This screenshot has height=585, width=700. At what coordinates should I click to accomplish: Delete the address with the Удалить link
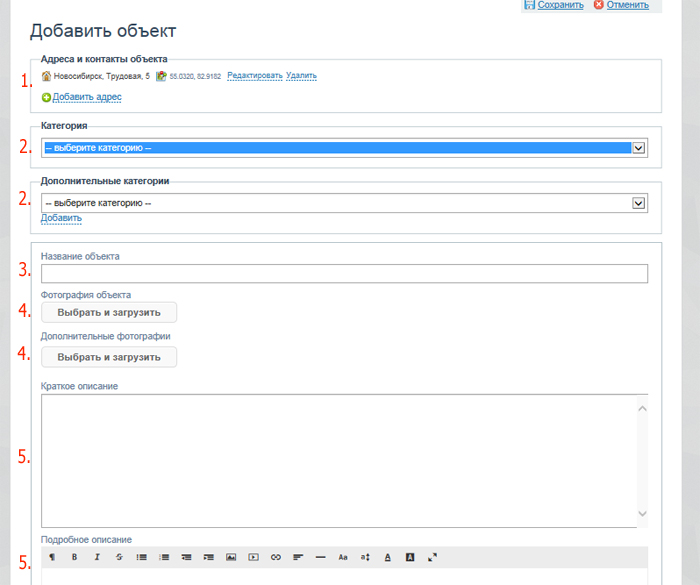(x=301, y=76)
